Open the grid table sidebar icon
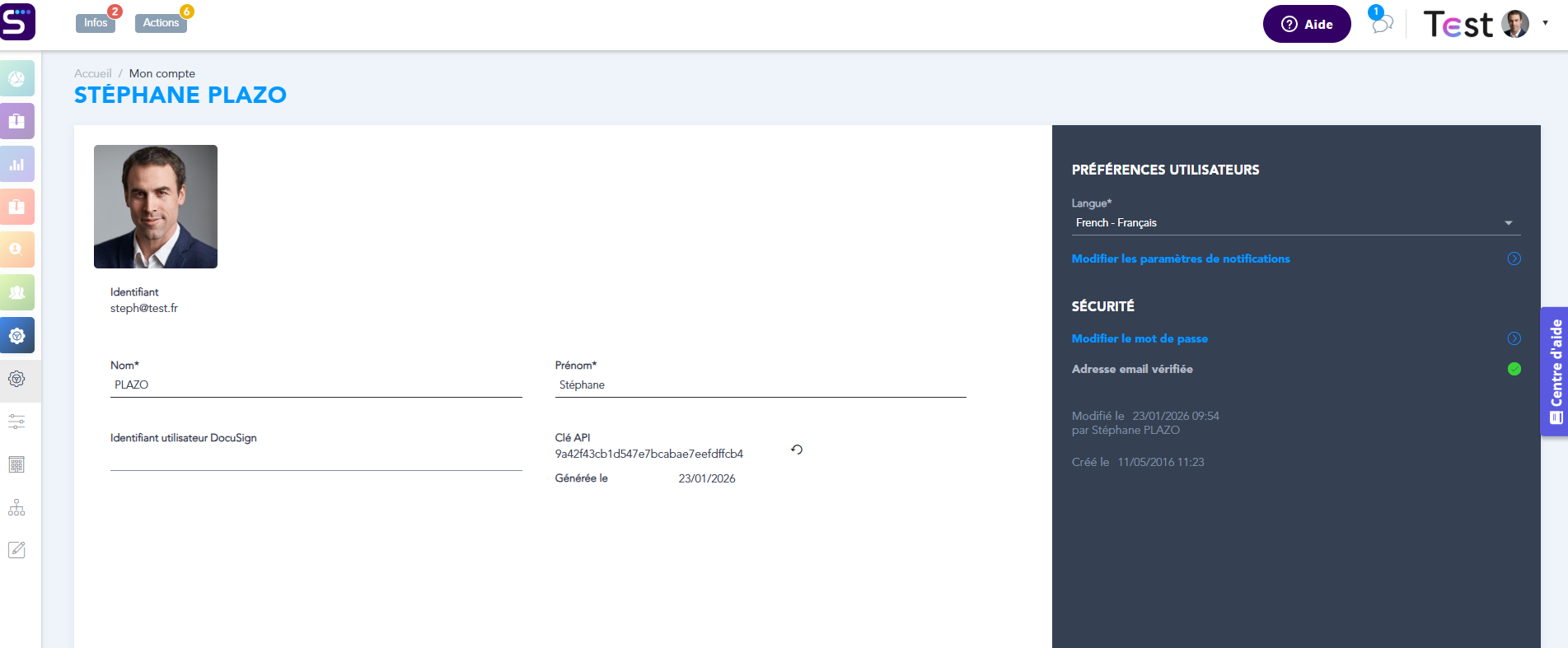Viewport: 1568px width, 648px height. click(16, 464)
